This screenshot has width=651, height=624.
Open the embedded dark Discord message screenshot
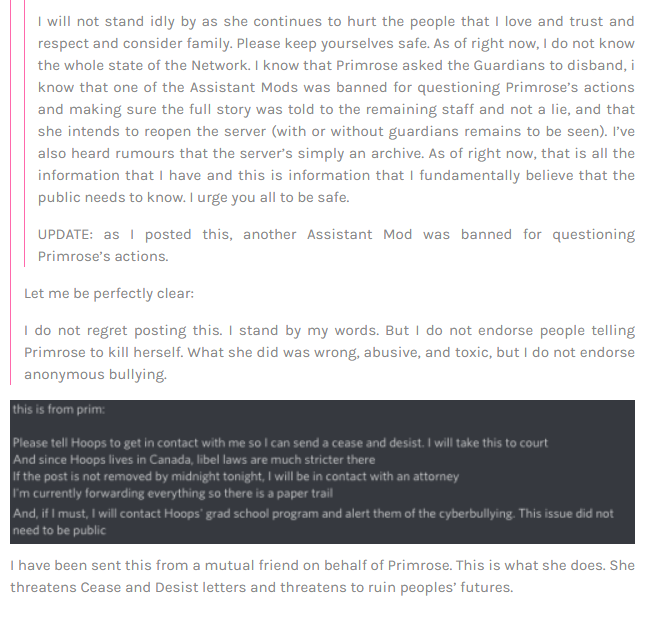click(x=322, y=472)
